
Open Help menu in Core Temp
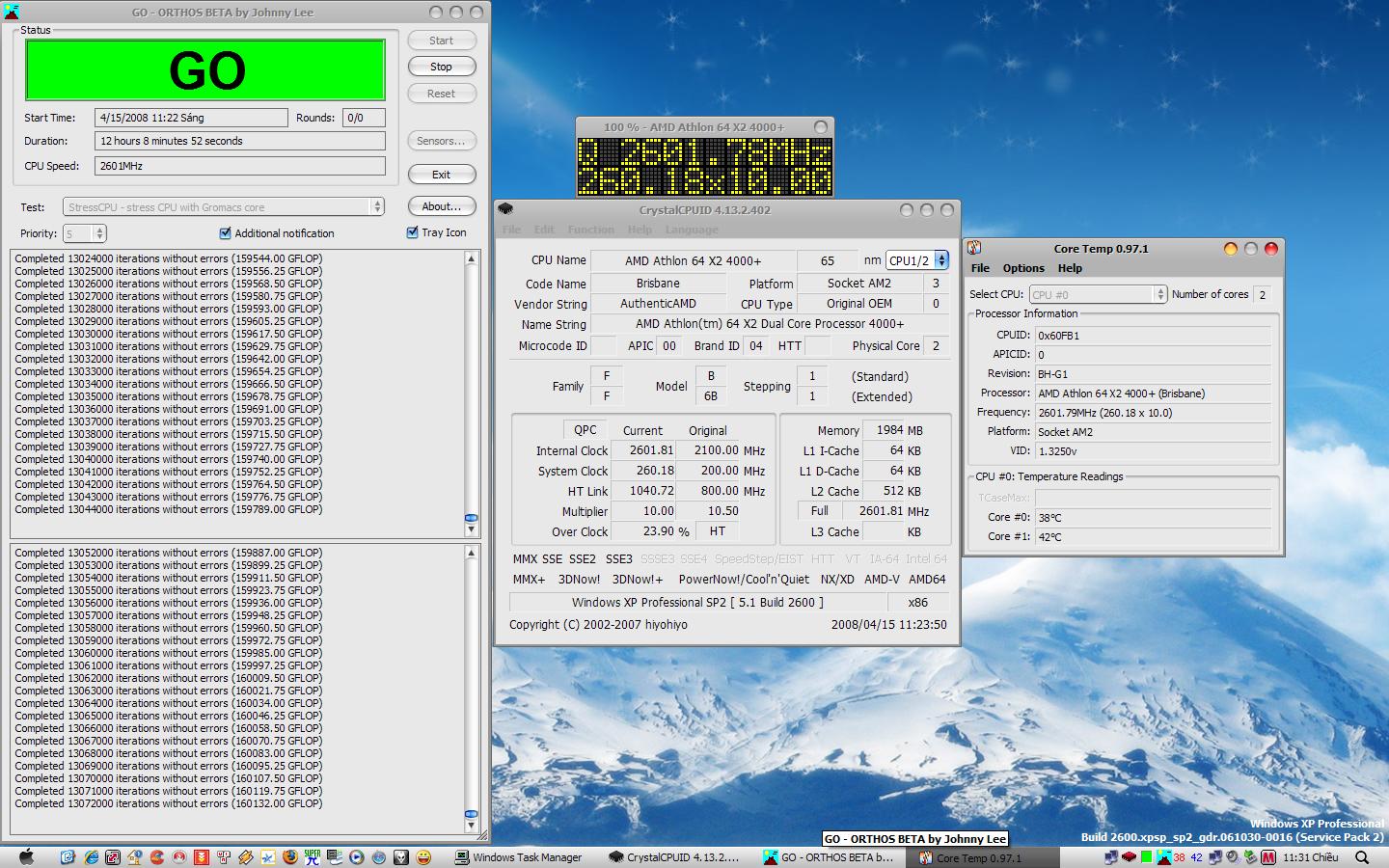coord(1070,268)
